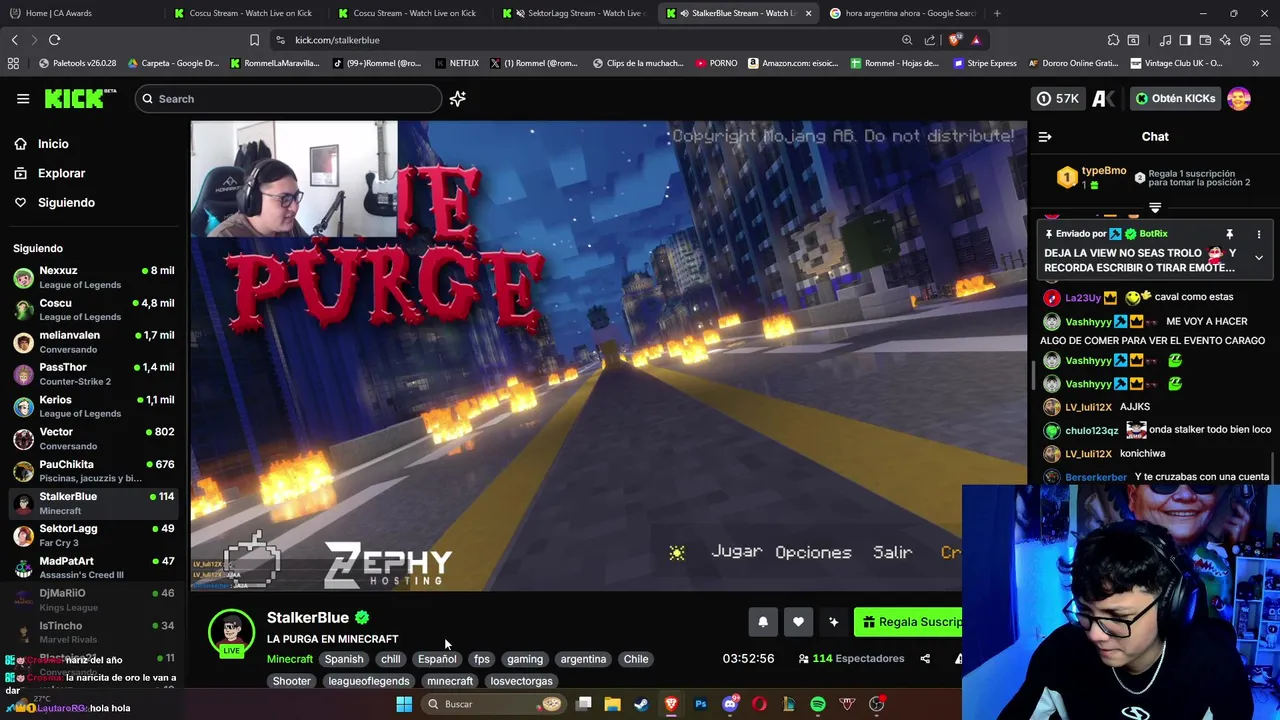Select SektorLagg channel in sidebar
This screenshot has width=1280, height=720.
pyautogui.click(x=95, y=535)
